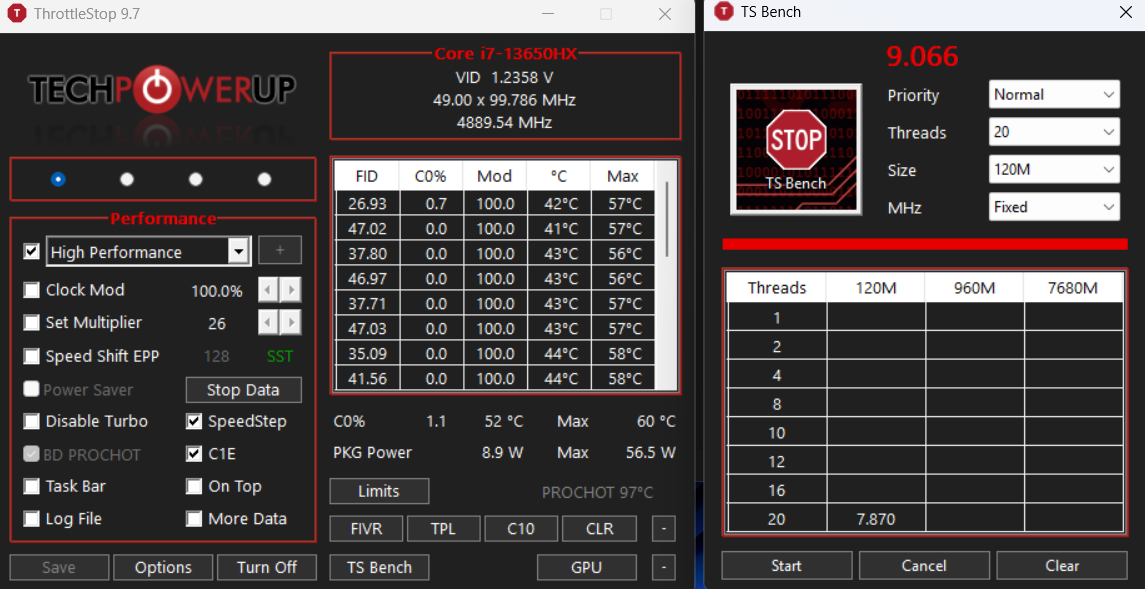This screenshot has width=1145, height=589.
Task: Open the Size dropdown set to 120M
Action: tap(1054, 169)
